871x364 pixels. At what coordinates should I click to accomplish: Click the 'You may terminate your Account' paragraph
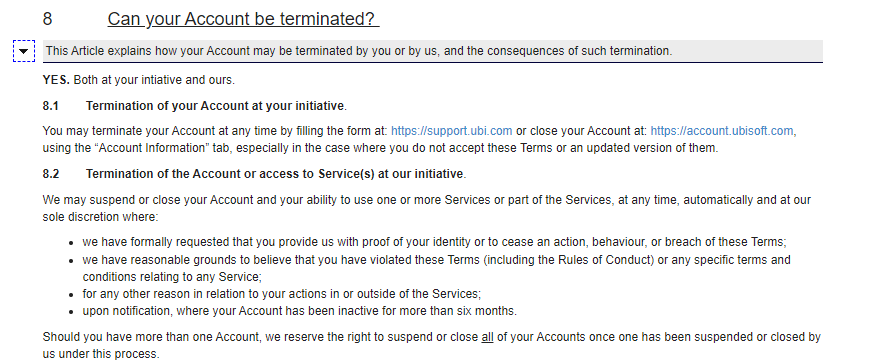pyautogui.click(x=419, y=139)
